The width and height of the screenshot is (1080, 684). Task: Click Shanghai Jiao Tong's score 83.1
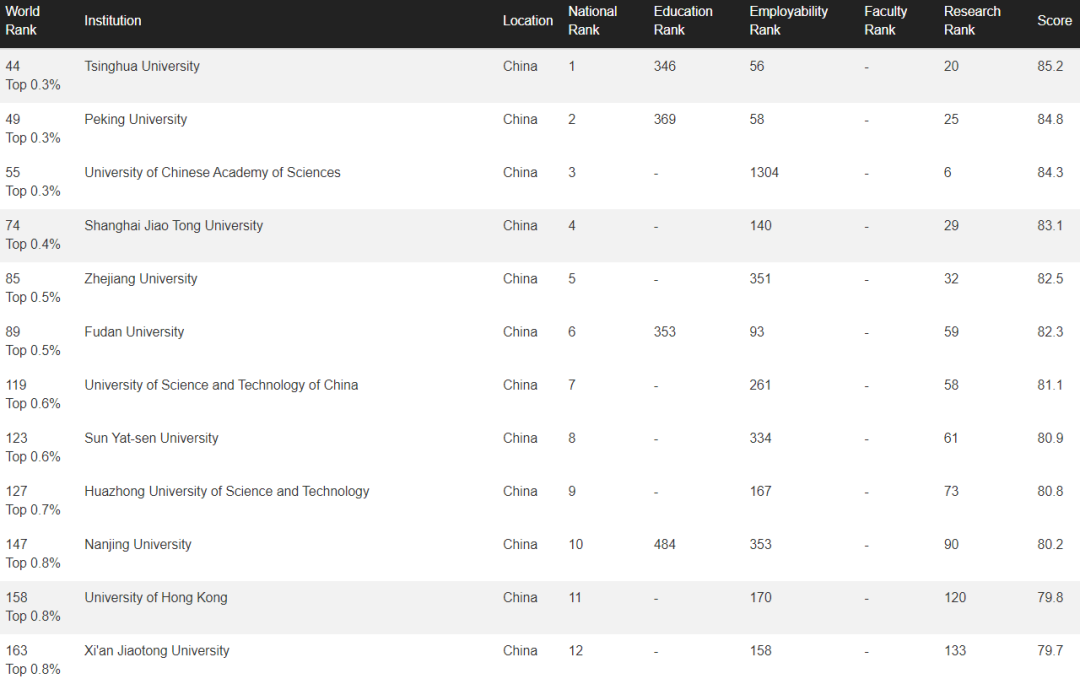(1050, 225)
